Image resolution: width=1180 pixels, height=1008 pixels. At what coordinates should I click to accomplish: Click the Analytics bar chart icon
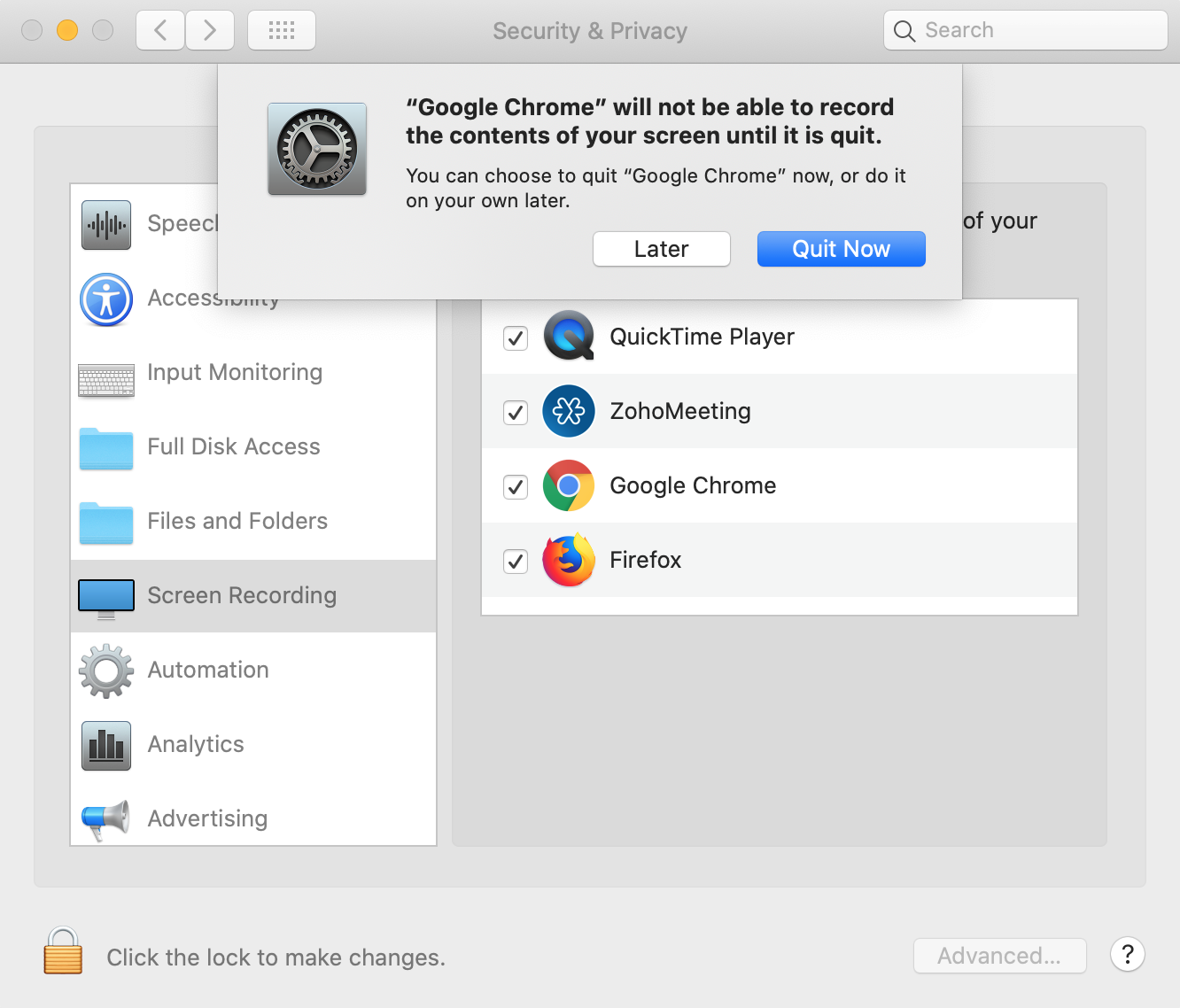click(x=106, y=745)
